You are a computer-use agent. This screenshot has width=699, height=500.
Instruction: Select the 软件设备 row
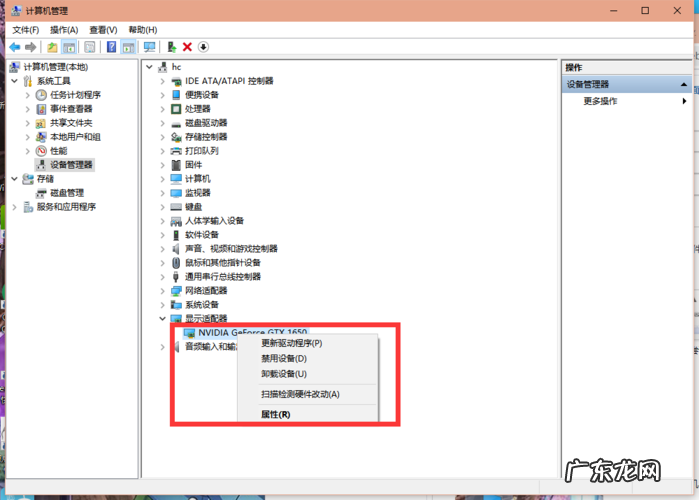[202, 235]
